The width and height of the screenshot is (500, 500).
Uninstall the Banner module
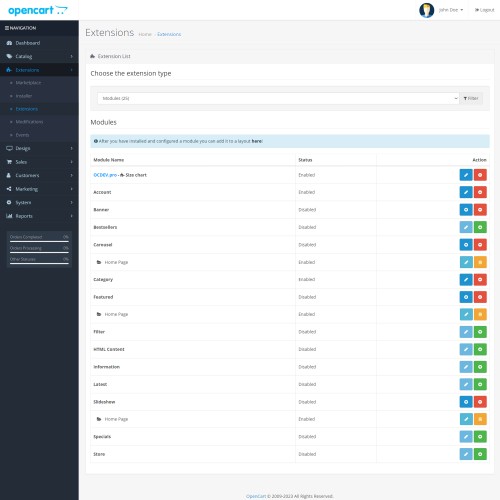coord(480,210)
